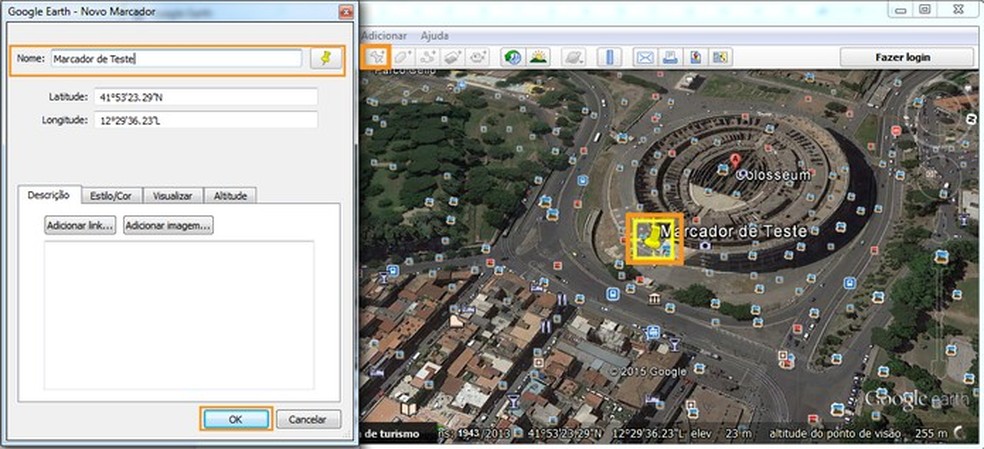Click inside the description text area
The image size is (984, 449).
click(179, 315)
